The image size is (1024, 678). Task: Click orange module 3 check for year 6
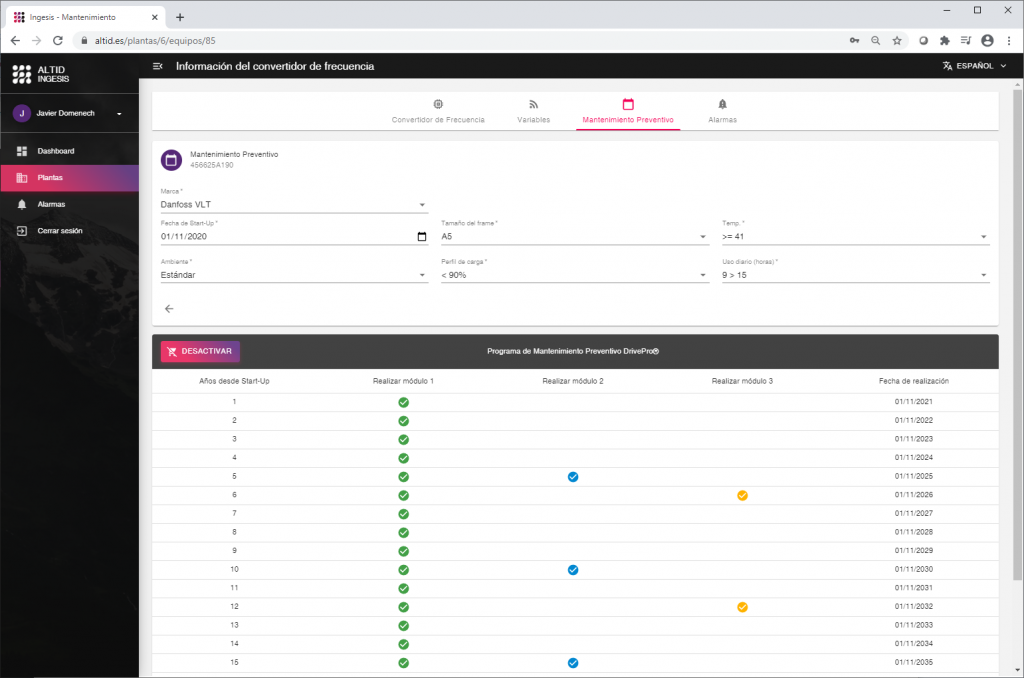point(742,495)
